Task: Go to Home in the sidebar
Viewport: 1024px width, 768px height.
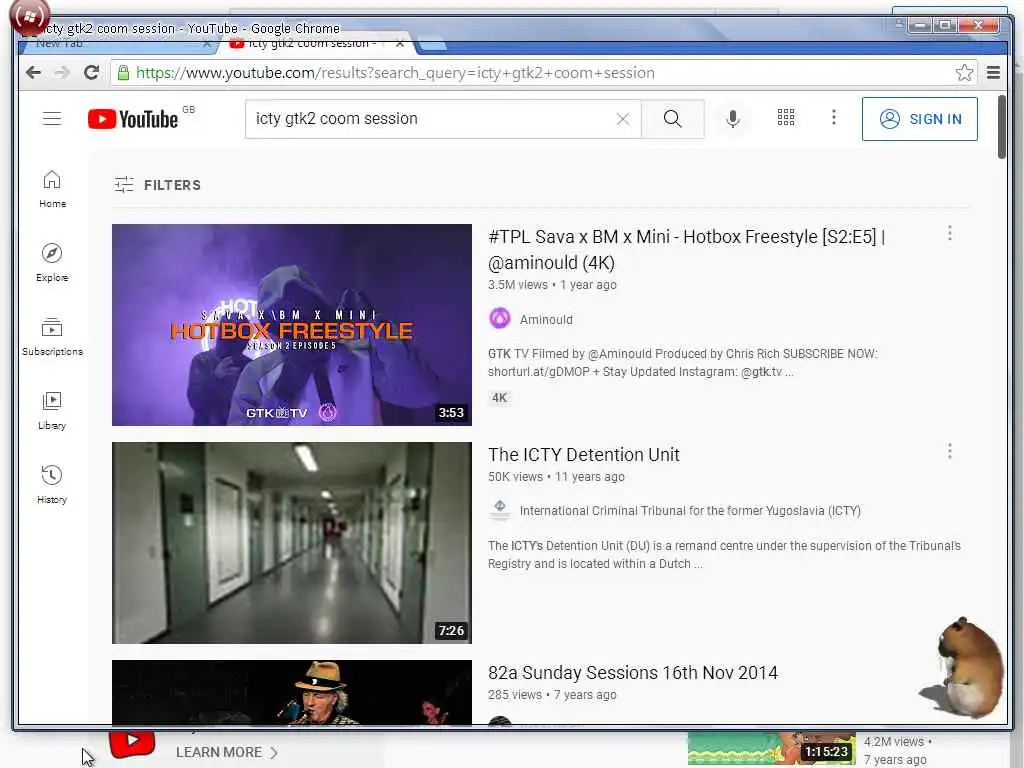Action: [x=52, y=189]
